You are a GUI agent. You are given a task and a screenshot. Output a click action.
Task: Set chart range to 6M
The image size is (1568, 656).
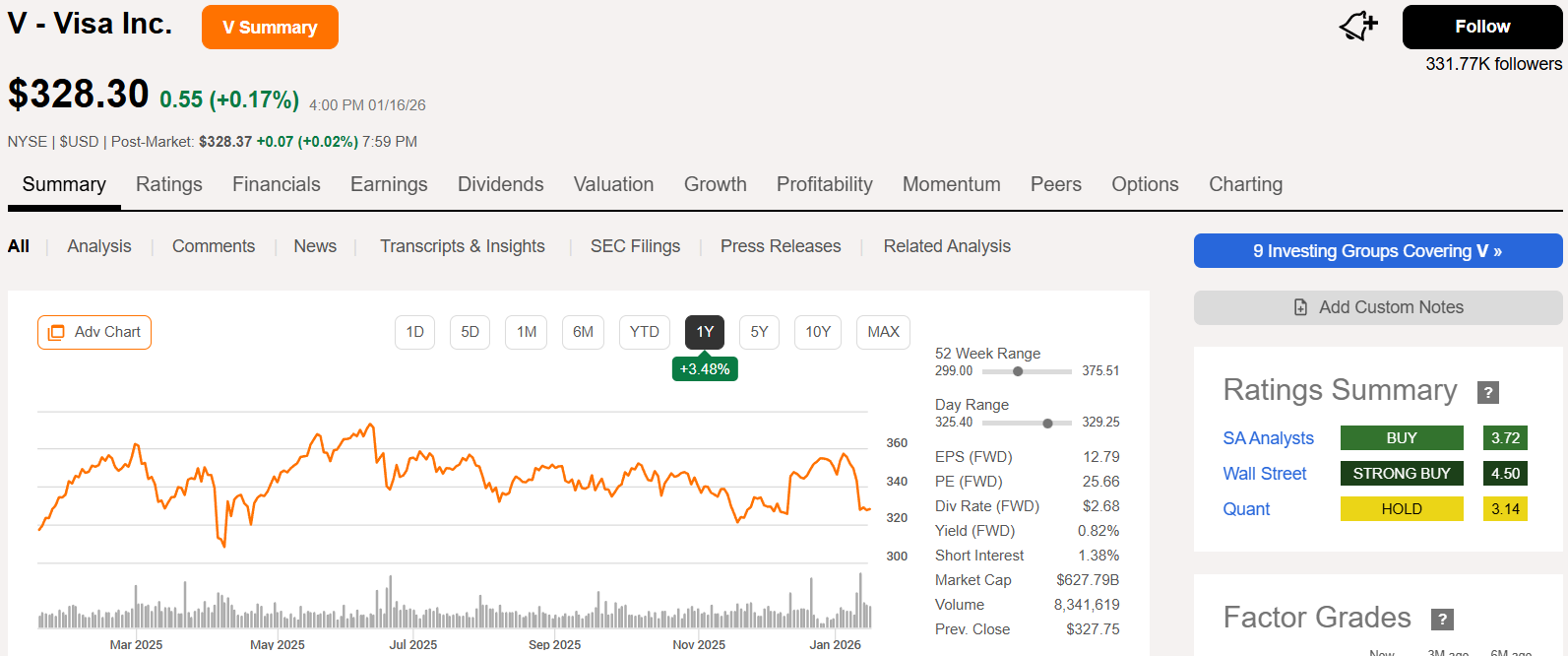point(584,332)
